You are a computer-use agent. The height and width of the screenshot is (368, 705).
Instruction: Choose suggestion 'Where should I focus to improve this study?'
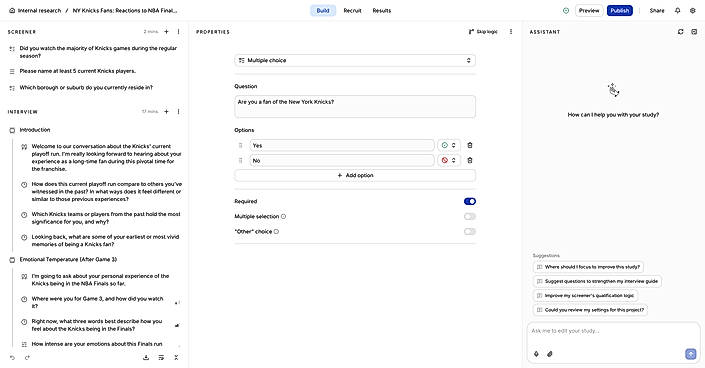[588, 267]
